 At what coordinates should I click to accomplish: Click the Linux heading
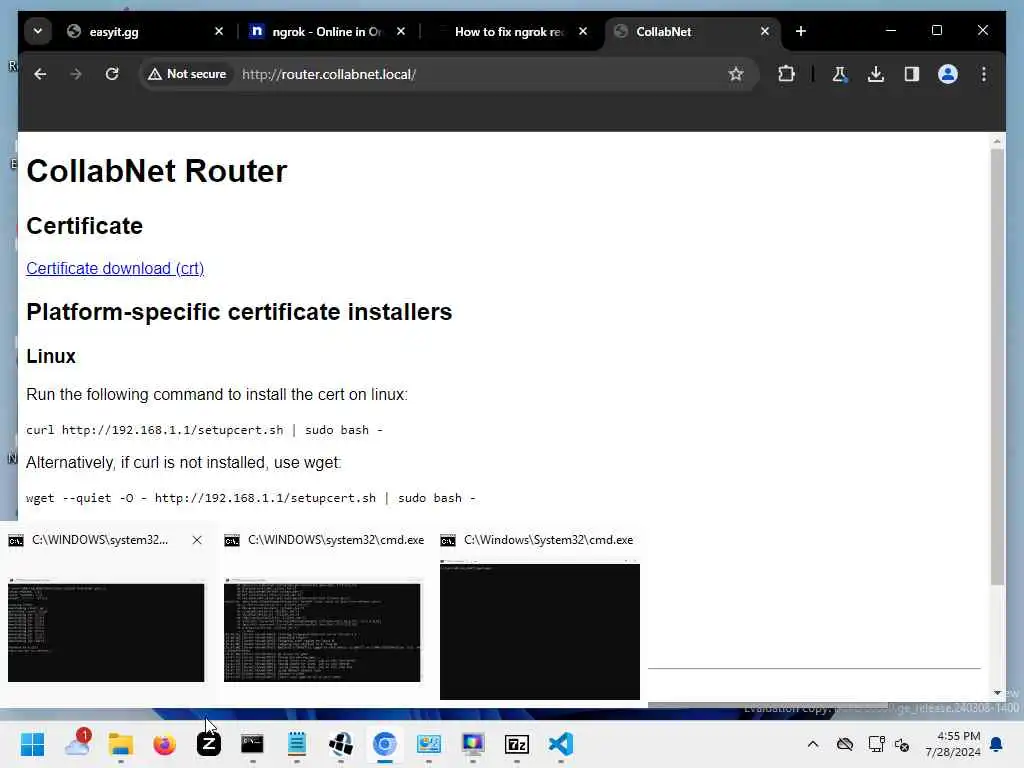[x=51, y=356]
